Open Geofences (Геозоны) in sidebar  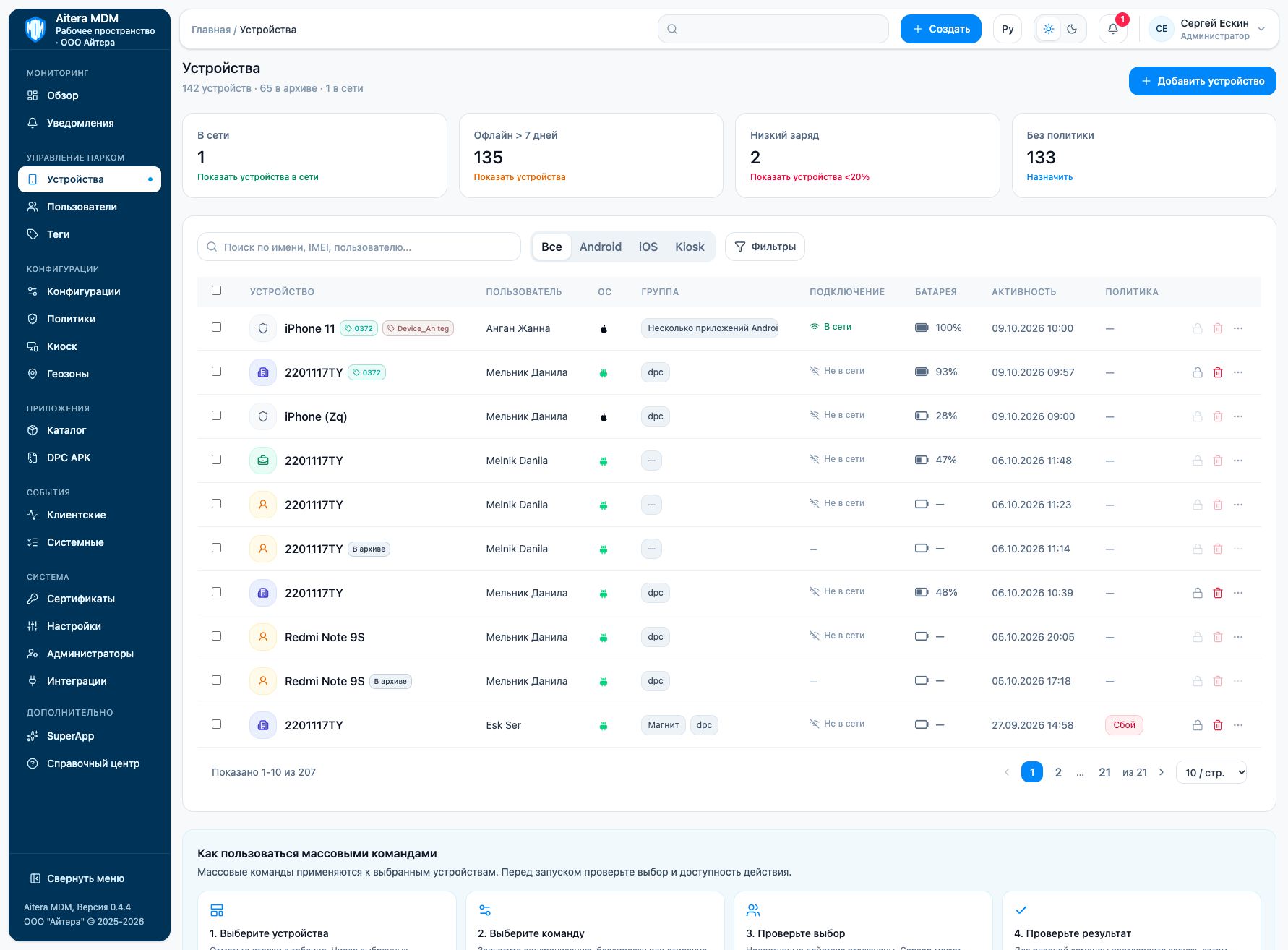click(90, 374)
